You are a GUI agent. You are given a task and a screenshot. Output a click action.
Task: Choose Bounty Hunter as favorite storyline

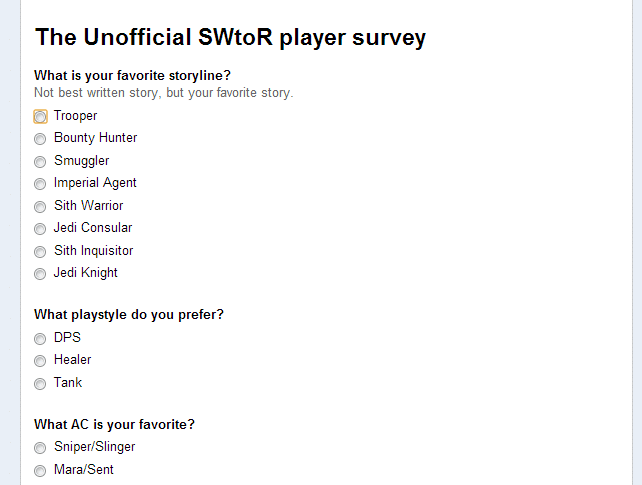point(40,139)
